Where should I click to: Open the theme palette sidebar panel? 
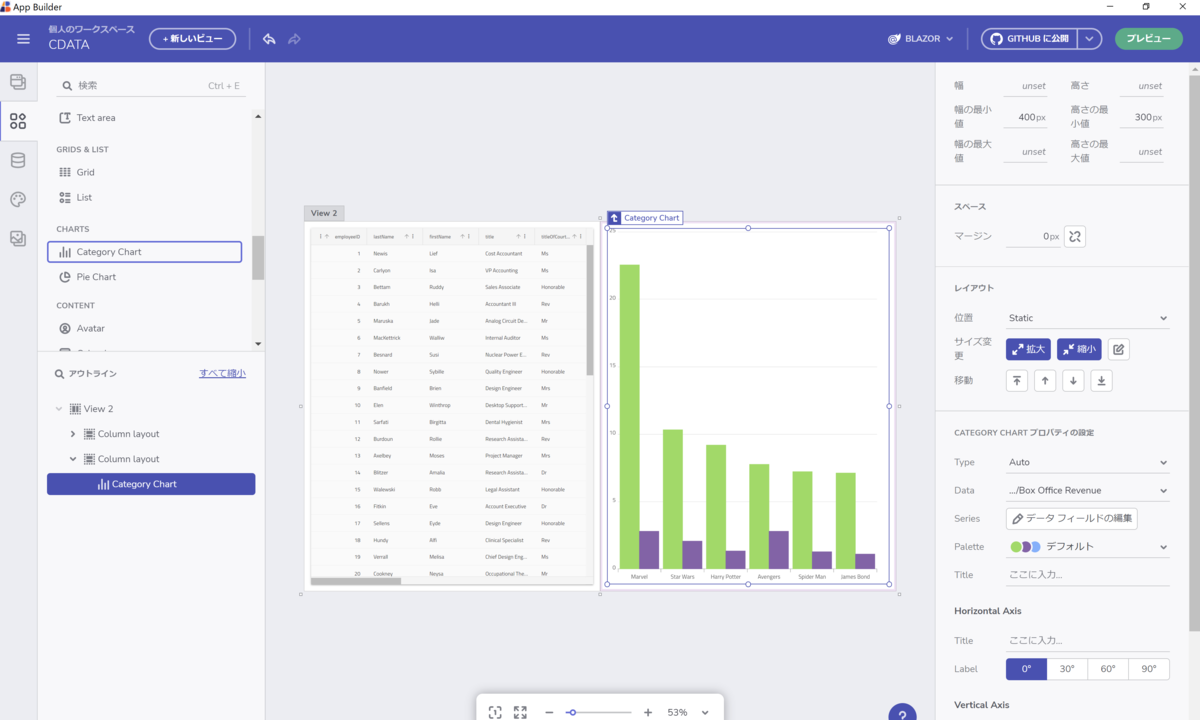pyautogui.click(x=18, y=199)
